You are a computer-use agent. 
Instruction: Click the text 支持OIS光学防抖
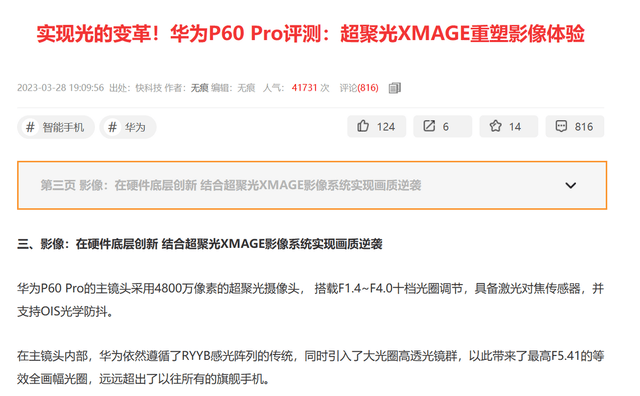(65, 311)
